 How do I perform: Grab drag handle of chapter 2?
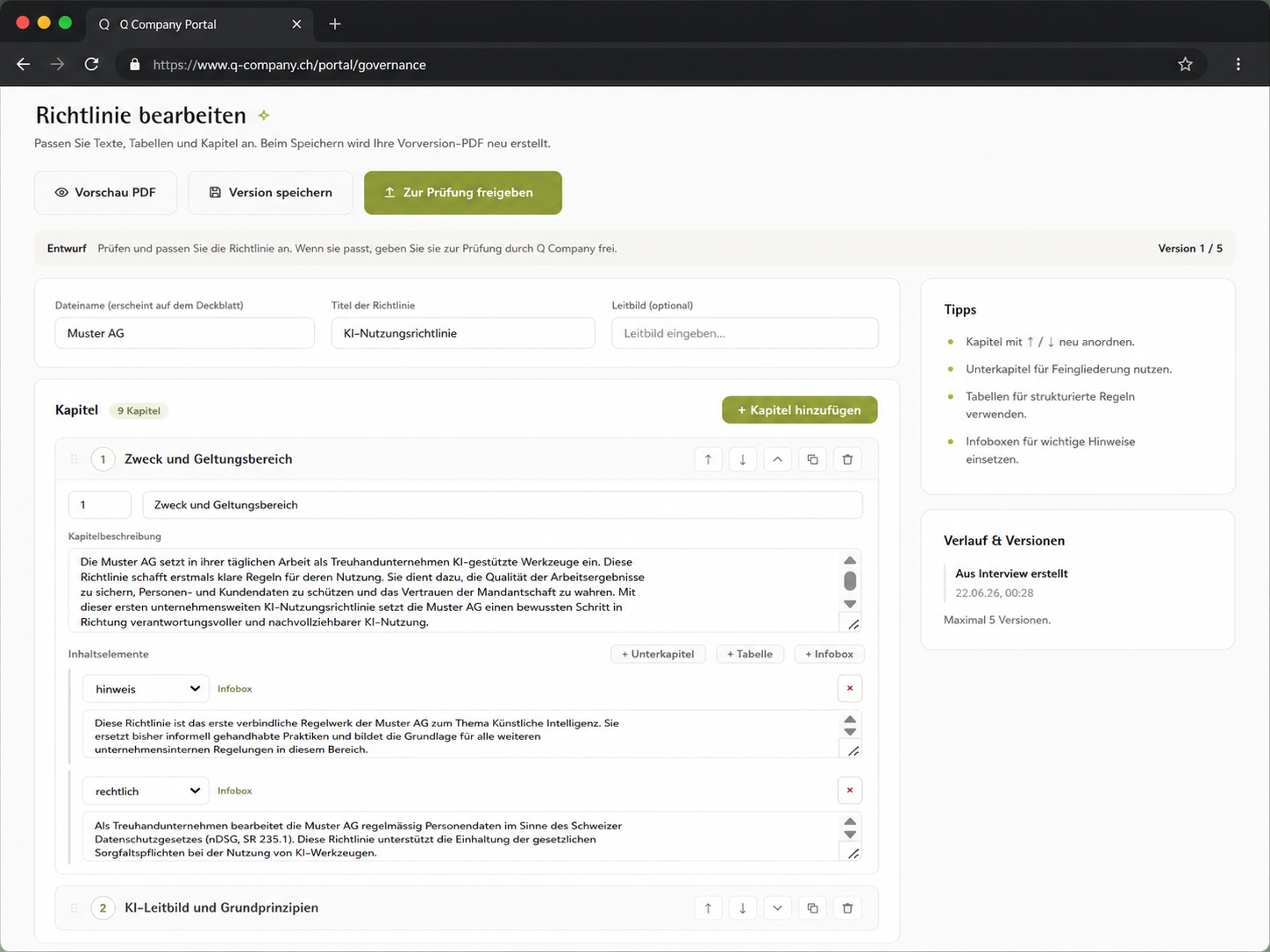74,908
